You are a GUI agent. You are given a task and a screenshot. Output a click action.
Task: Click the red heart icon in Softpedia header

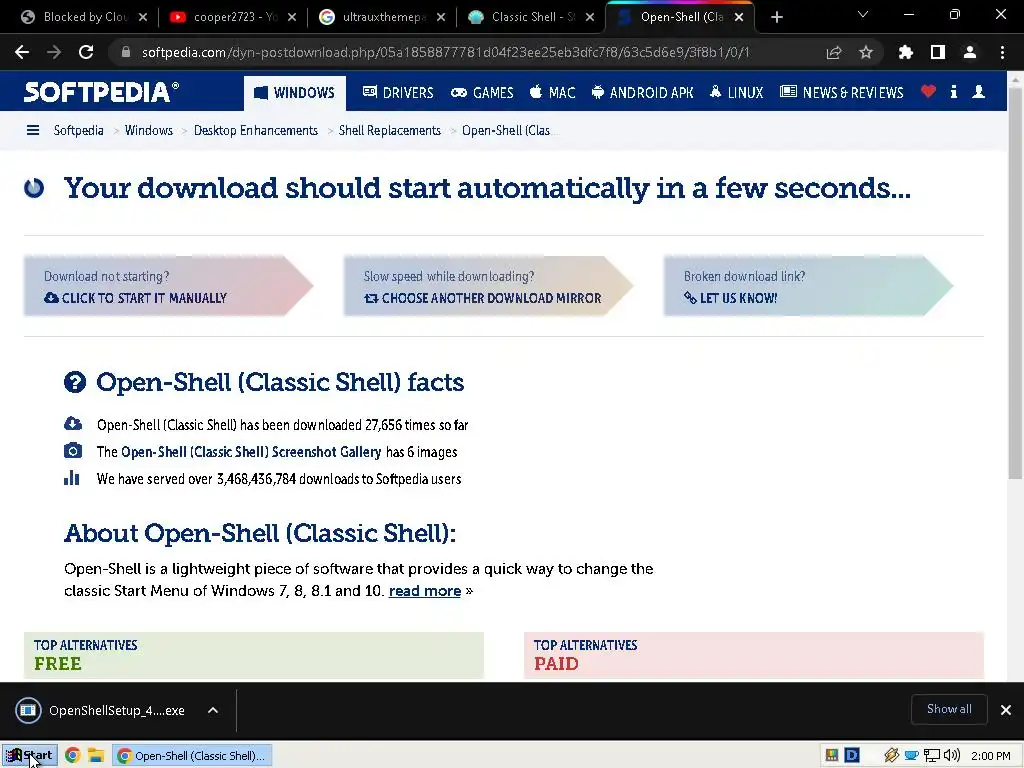(928, 92)
